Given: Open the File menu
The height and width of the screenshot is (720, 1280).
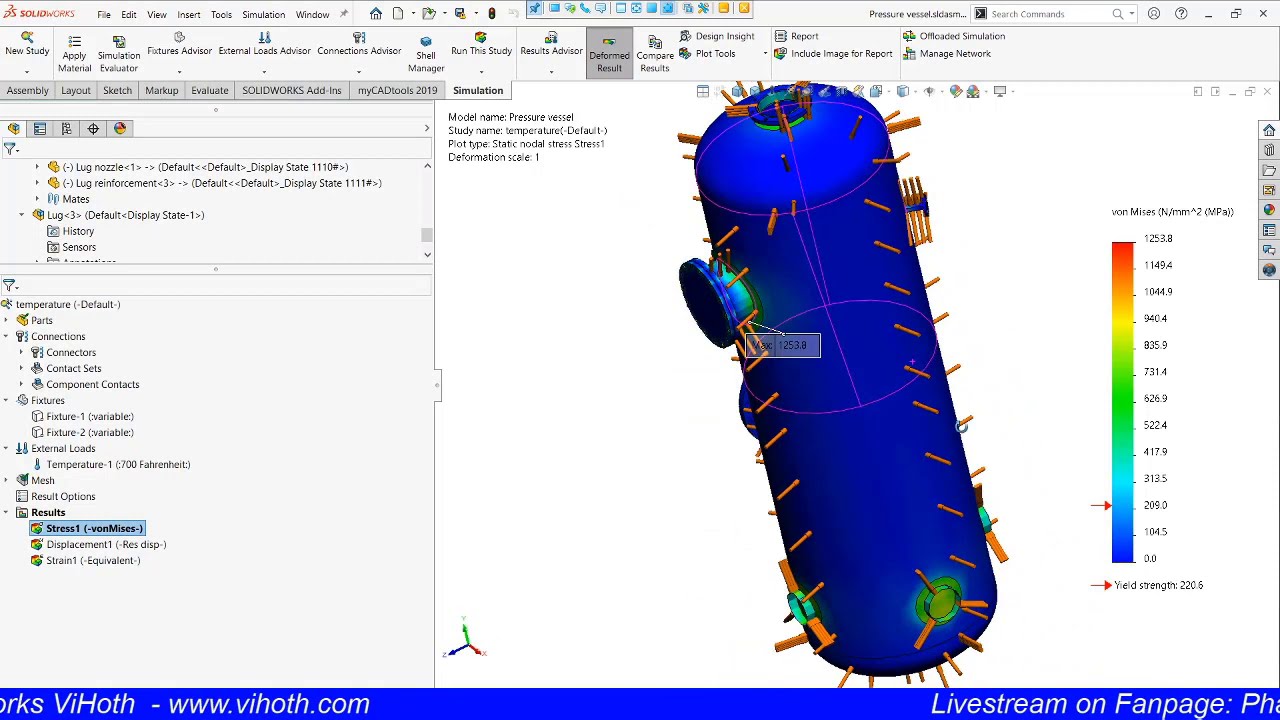Looking at the screenshot, I should click(x=104, y=14).
